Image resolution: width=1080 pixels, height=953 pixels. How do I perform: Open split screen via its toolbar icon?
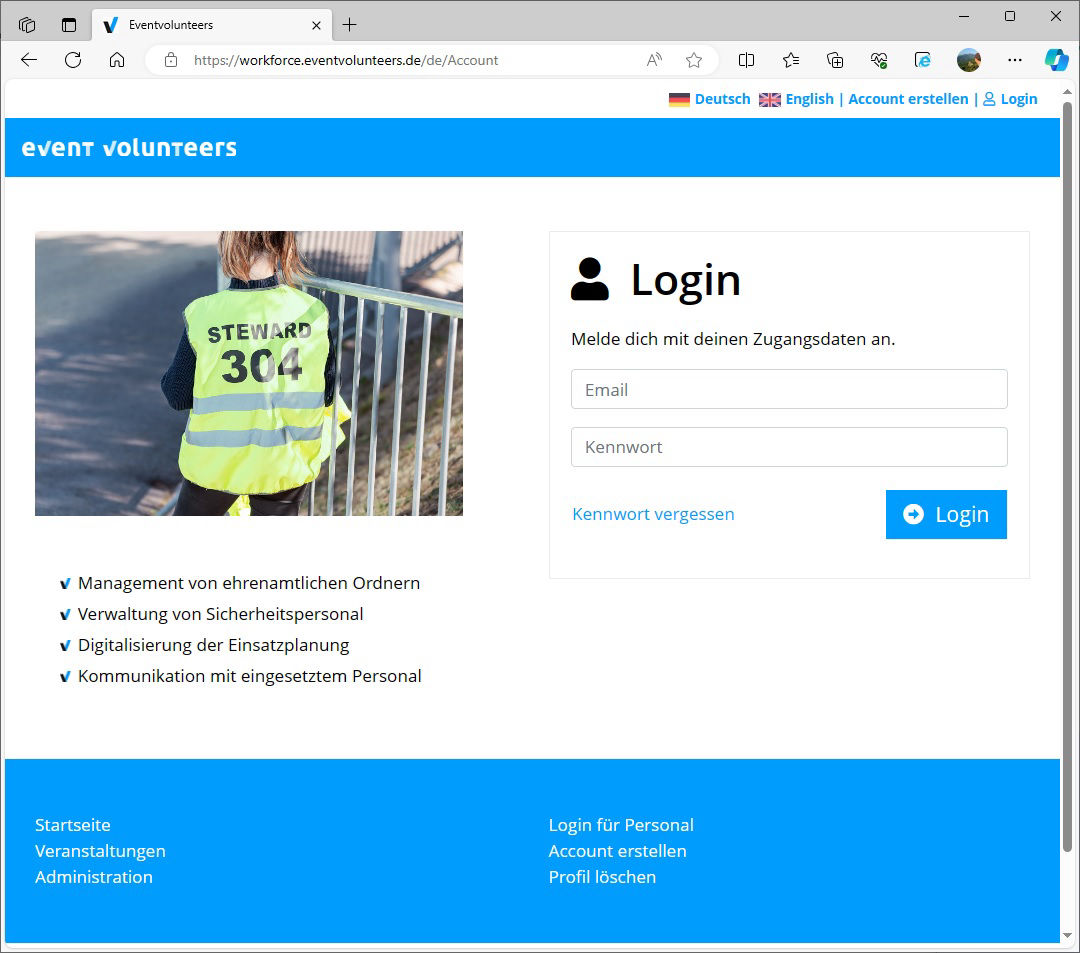coord(746,60)
